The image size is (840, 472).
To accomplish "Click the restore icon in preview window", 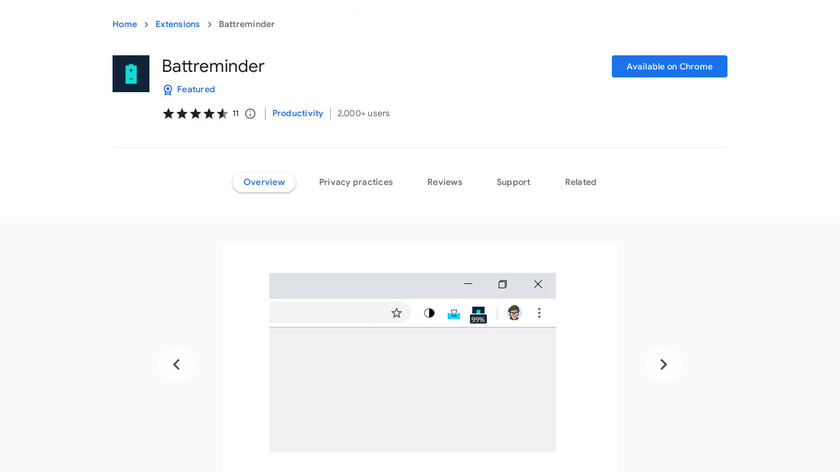I will [x=502, y=284].
